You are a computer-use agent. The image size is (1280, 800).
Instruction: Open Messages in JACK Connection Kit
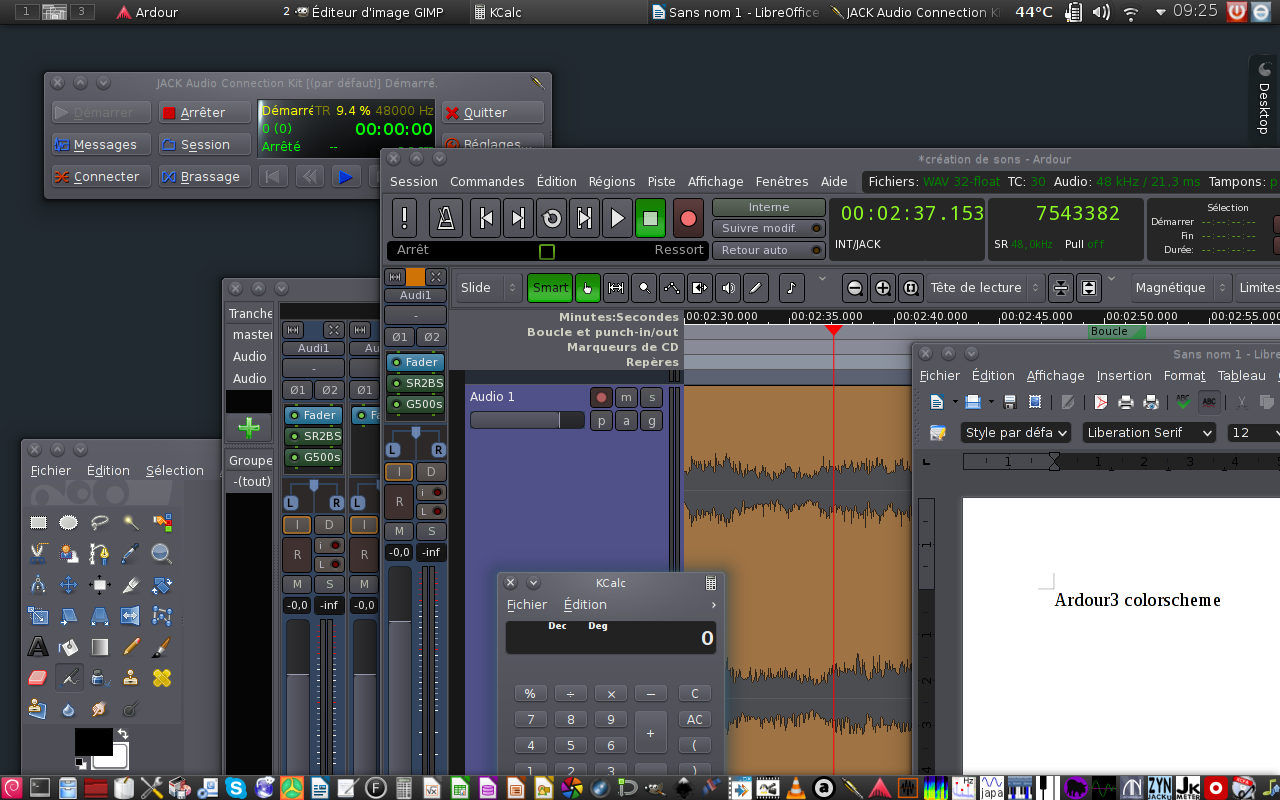pos(101,145)
